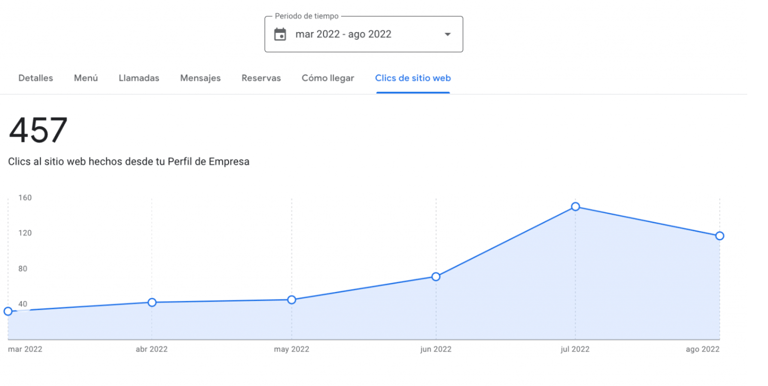Click the total clicks number 457
768x386 pixels.
pyautogui.click(x=38, y=130)
